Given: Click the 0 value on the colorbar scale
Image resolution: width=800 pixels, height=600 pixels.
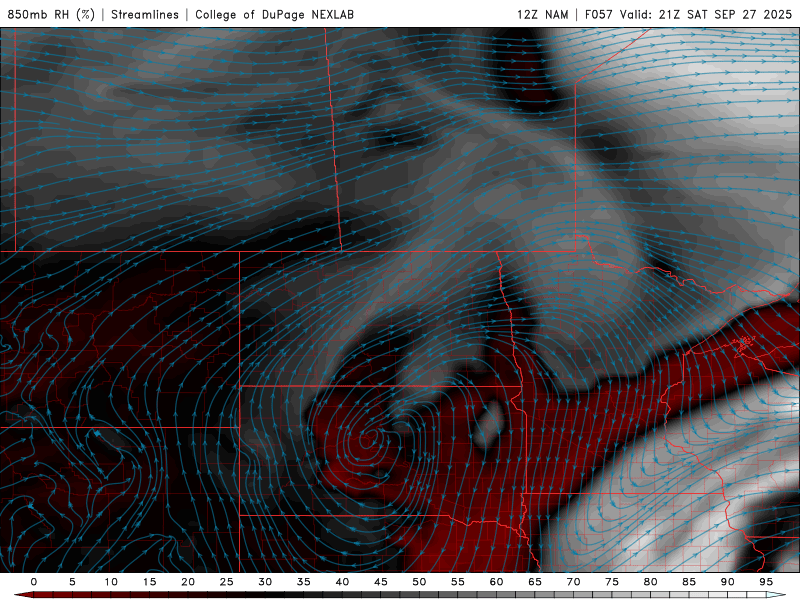Looking at the screenshot, I should click(34, 582).
